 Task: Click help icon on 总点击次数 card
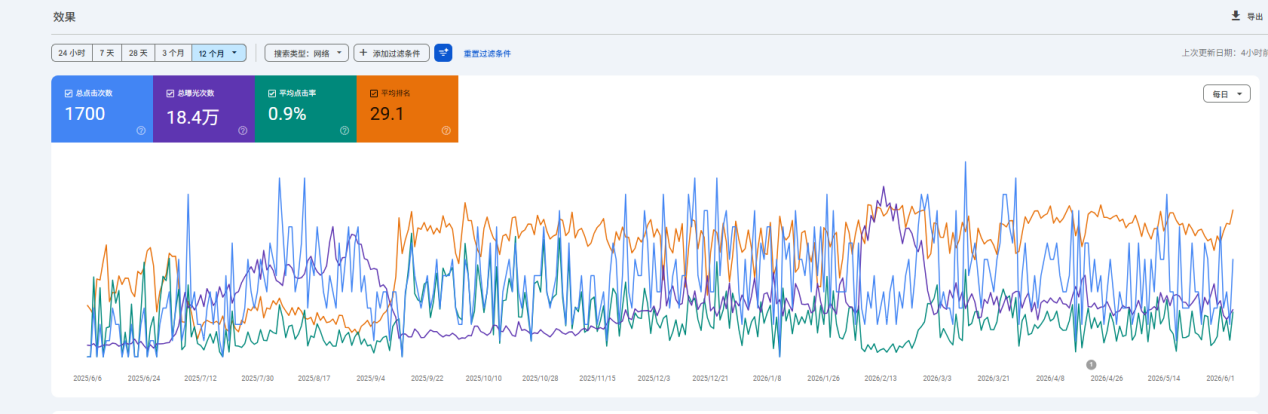[x=141, y=130]
